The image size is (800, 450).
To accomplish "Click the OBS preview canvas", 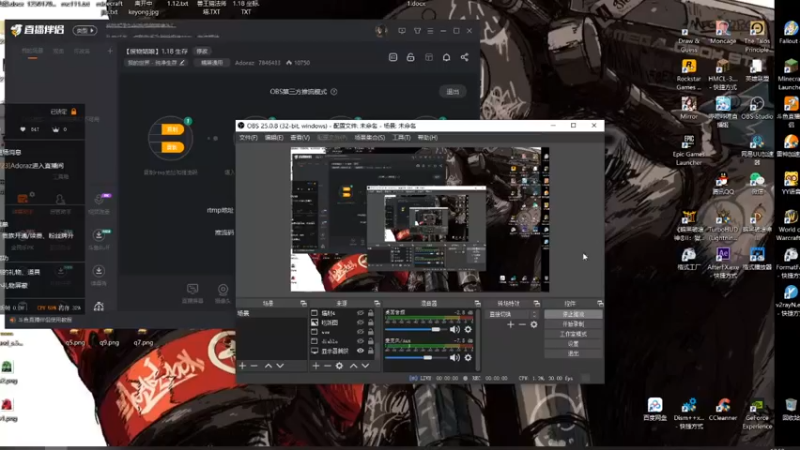I will click(x=419, y=219).
